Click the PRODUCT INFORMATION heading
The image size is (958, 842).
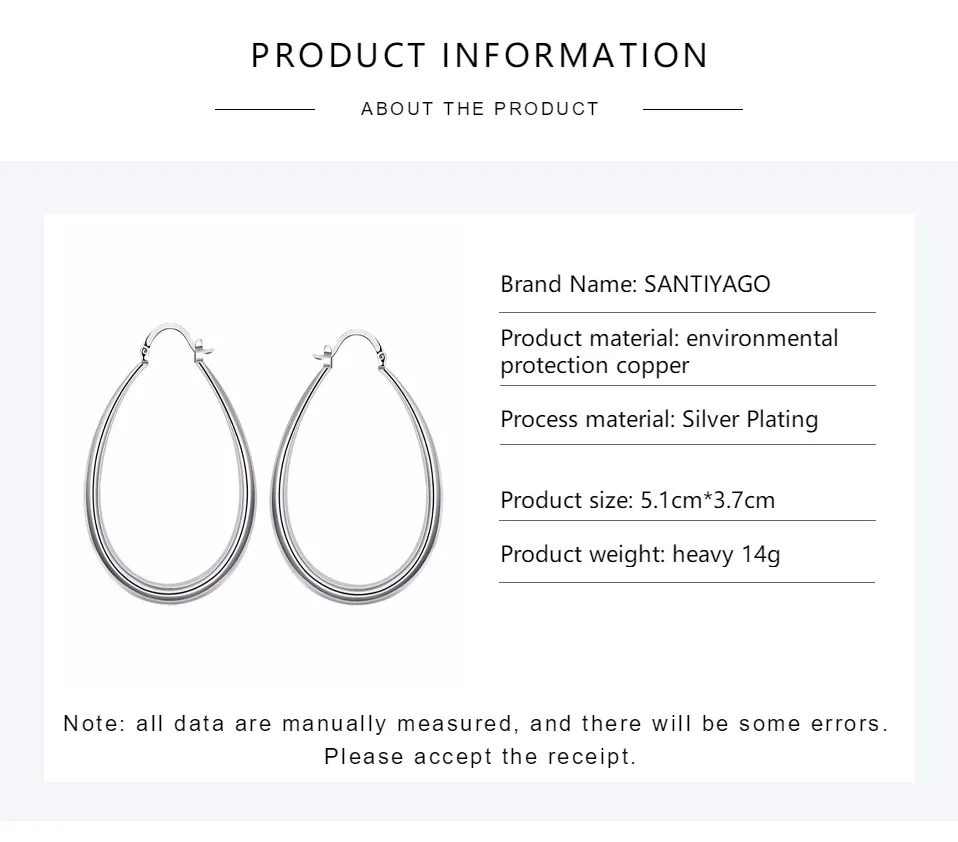tap(480, 55)
